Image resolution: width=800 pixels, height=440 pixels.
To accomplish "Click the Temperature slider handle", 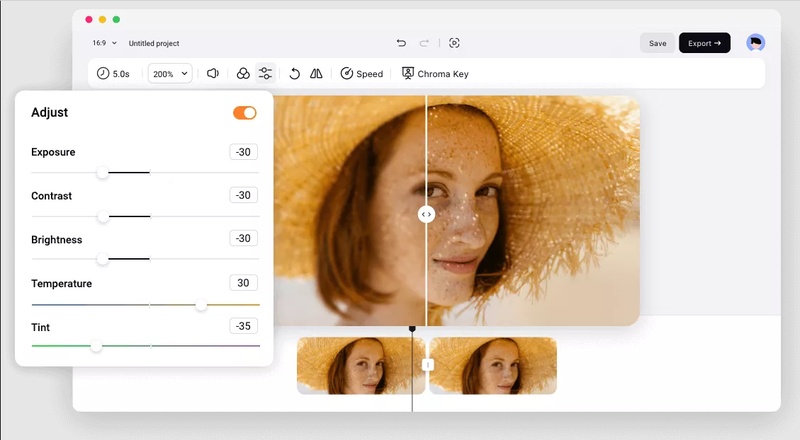I will click(x=202, y=305).
